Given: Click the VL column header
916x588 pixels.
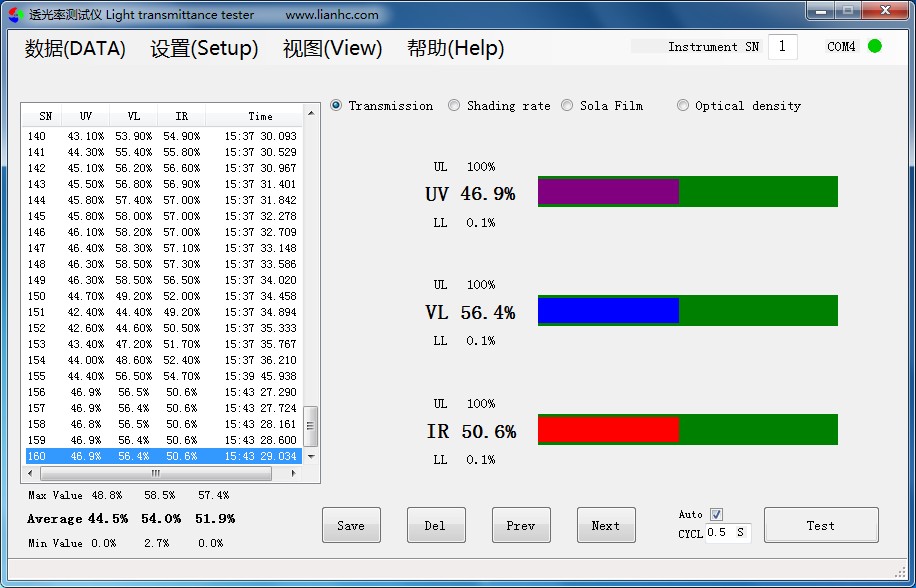Looking at the screenshot, I should 134,116.
